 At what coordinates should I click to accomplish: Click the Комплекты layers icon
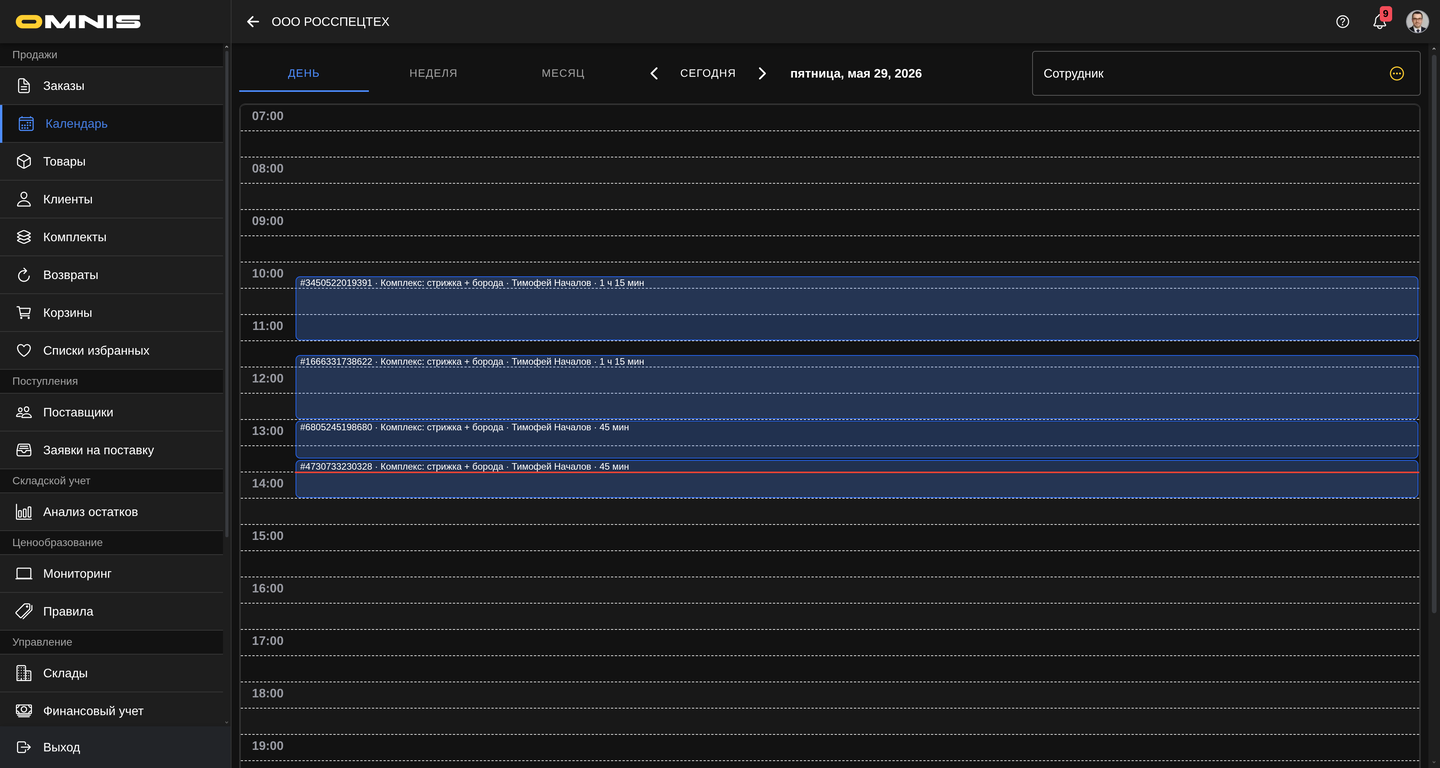click(x=24, y=238)
